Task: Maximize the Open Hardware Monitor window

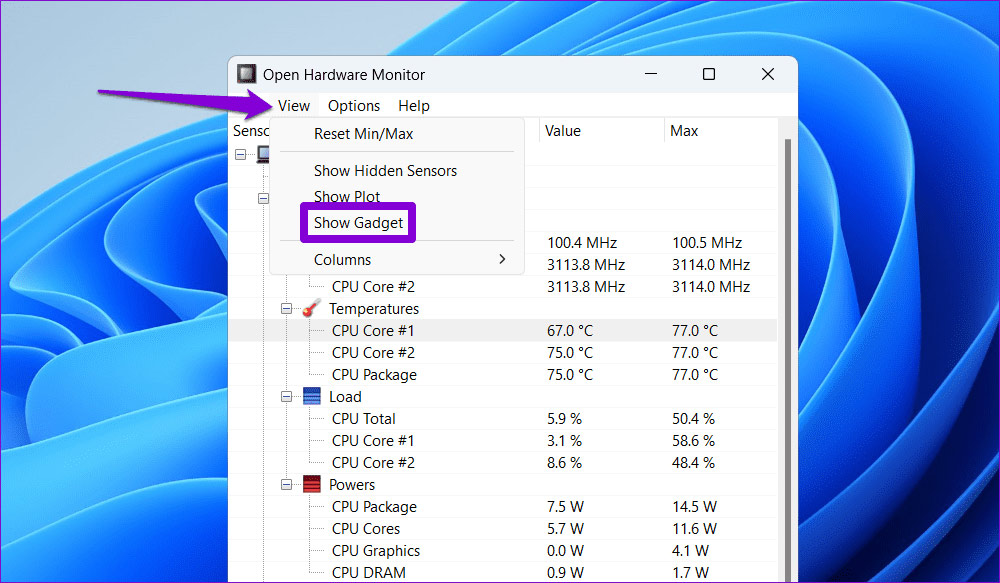Action: [x=709, y=74]
